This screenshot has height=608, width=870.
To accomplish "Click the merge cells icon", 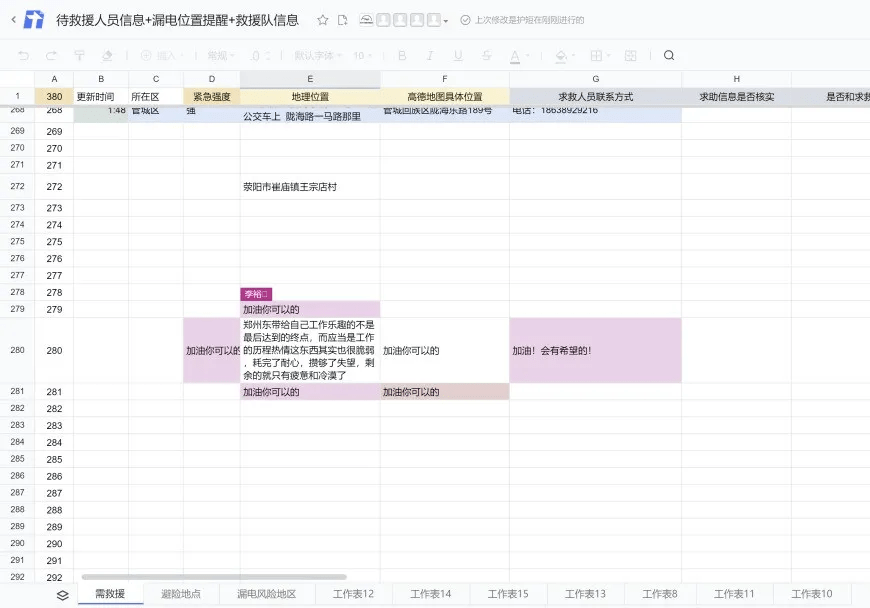I will [630, 55].
